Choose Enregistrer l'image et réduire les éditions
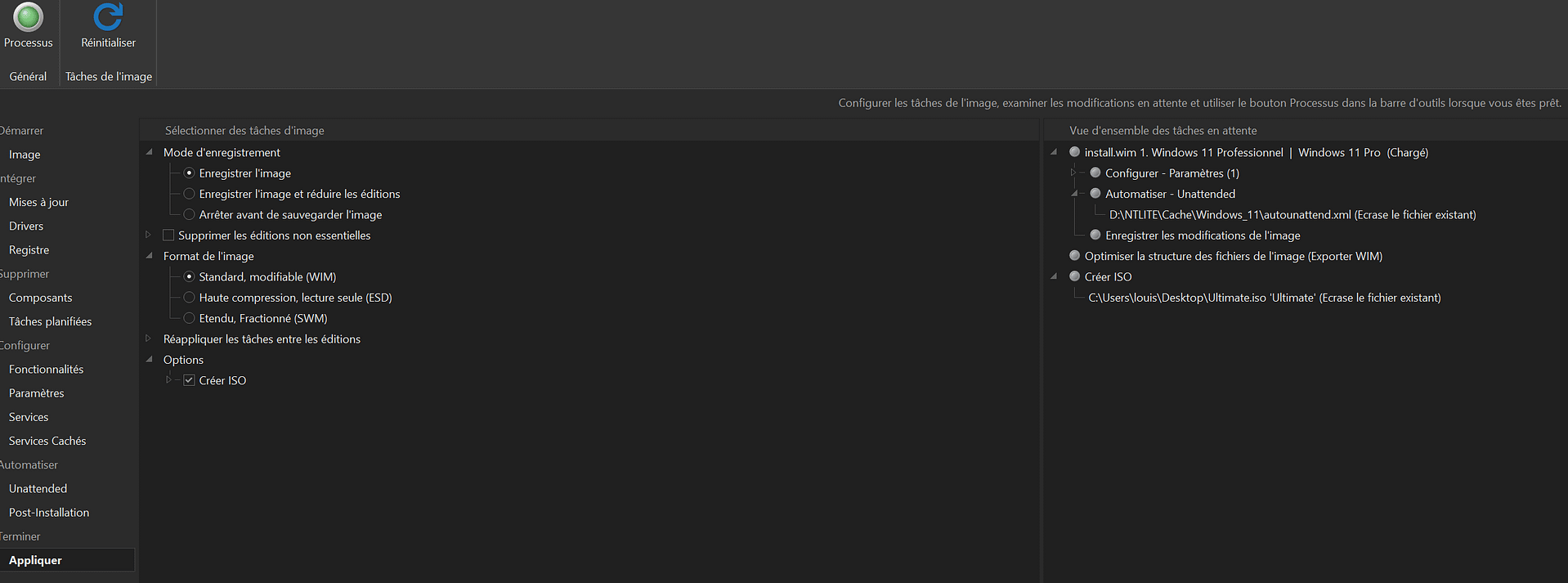 (x=189, y=194)
